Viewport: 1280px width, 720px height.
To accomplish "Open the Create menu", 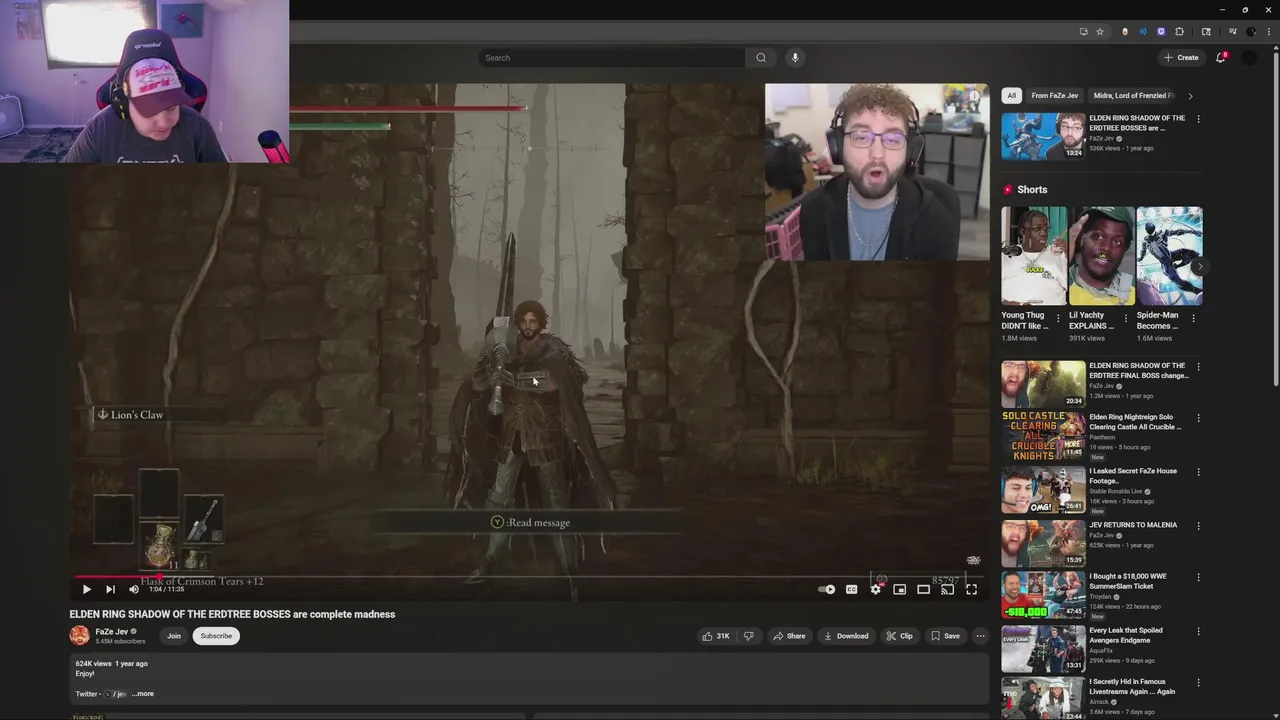I will point(1181,58).
